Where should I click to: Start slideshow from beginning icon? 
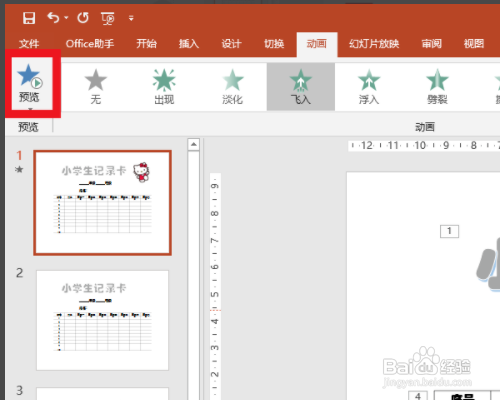[x=108, y=18]
